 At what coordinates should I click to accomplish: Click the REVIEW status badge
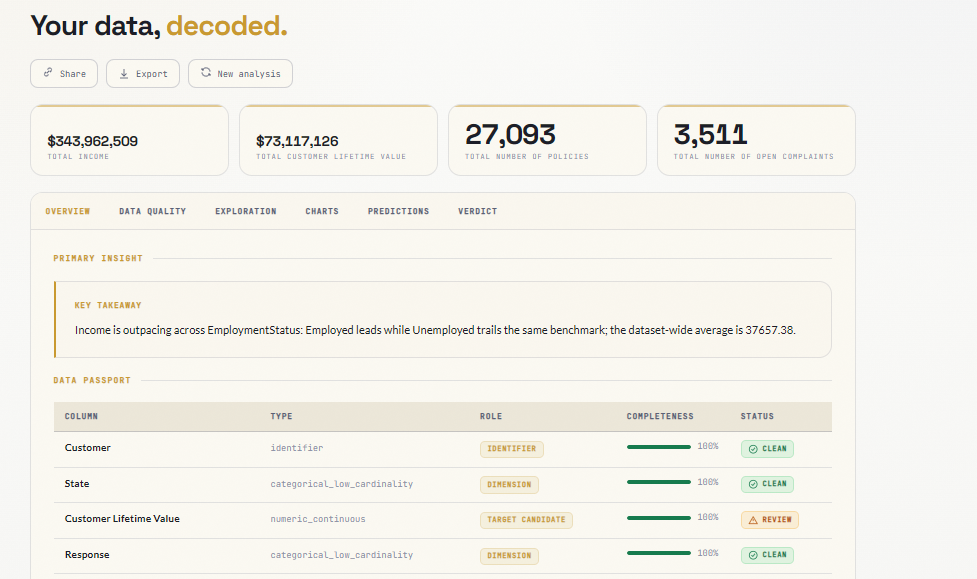770,520
